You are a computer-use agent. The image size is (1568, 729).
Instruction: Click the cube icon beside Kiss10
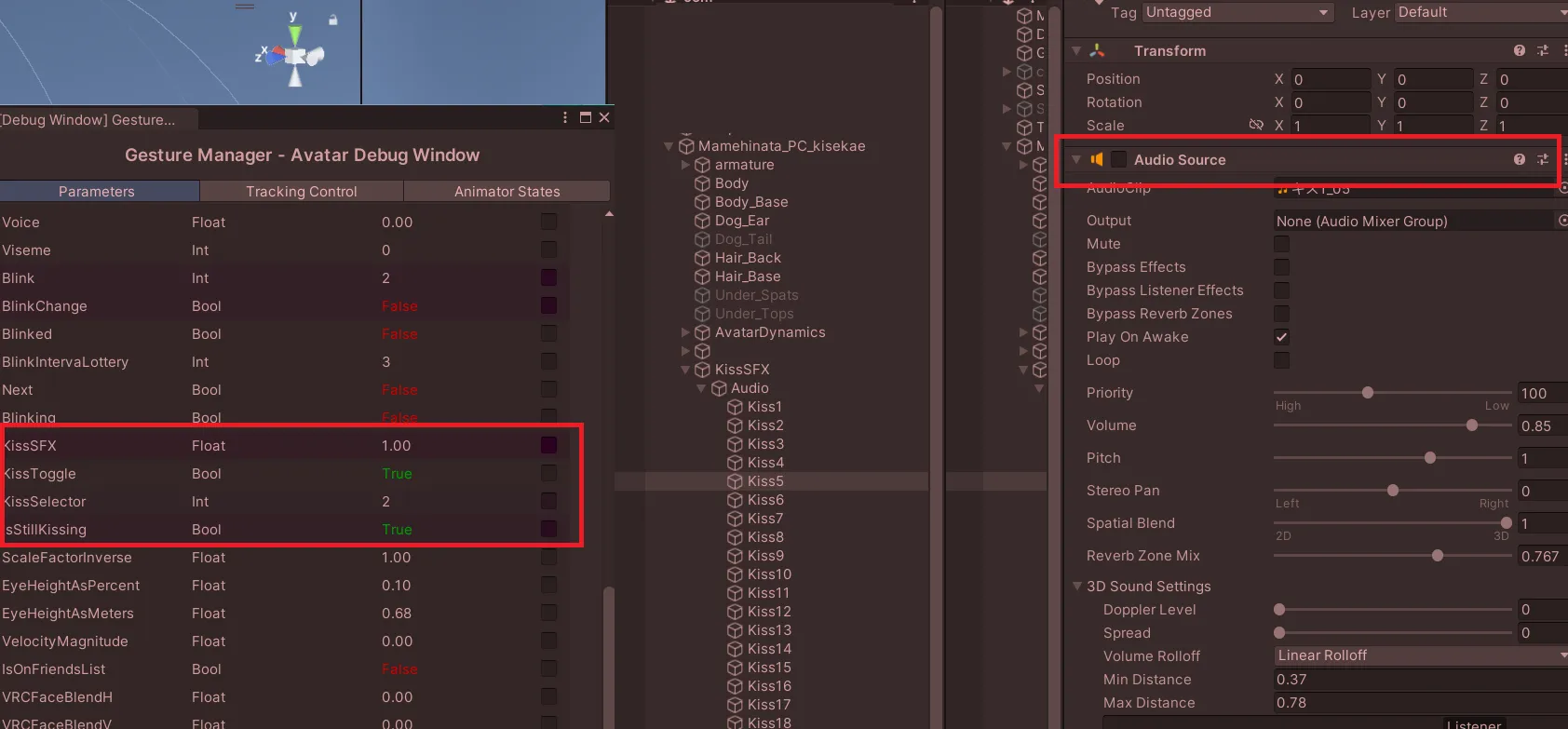(736, 574)
